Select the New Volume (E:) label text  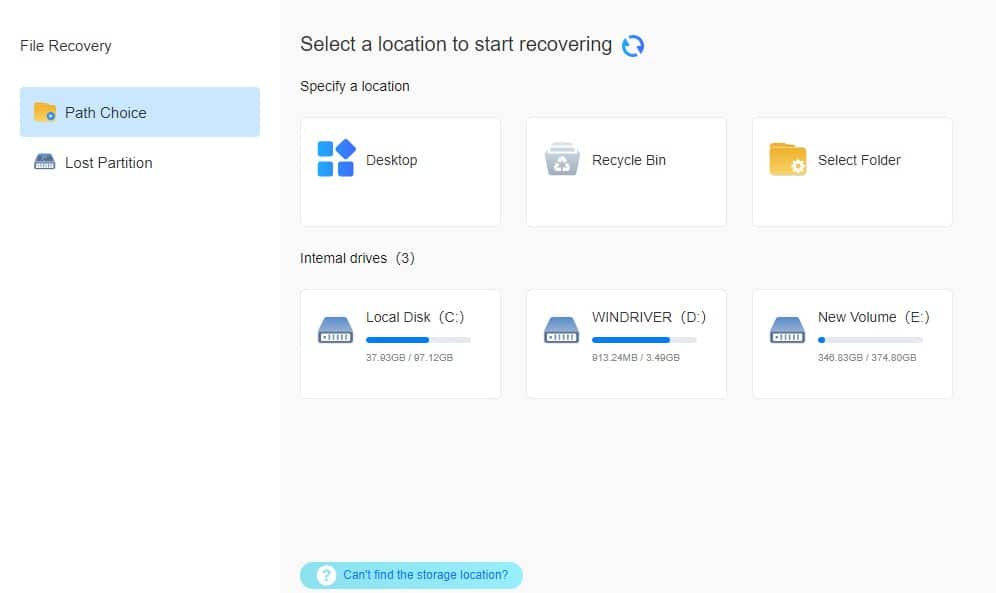point(873,317)
